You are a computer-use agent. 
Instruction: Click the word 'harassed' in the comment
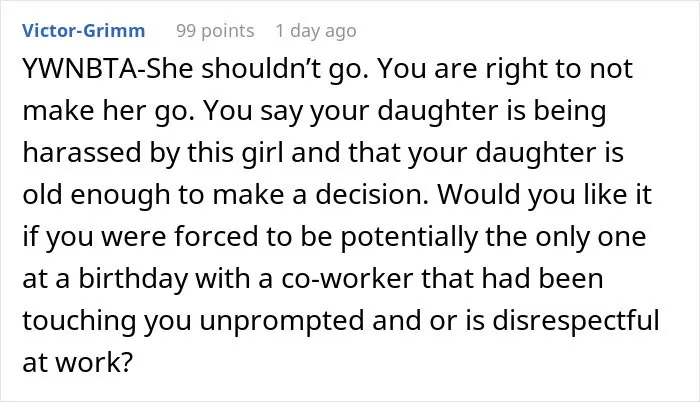click(x=82, y=152)
